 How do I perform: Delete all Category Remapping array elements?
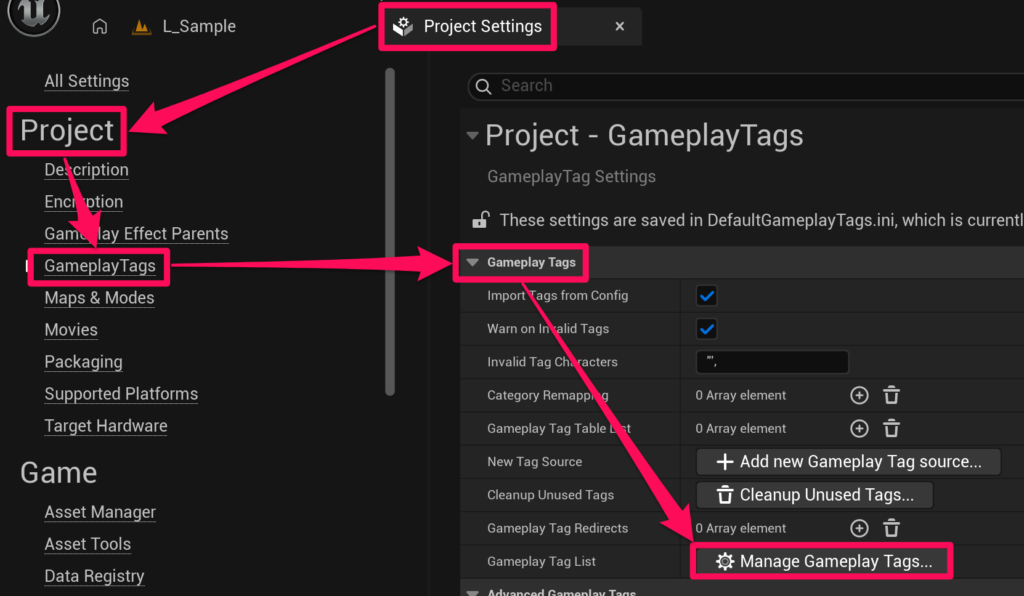pyautogui.click(x=891, y=395)
